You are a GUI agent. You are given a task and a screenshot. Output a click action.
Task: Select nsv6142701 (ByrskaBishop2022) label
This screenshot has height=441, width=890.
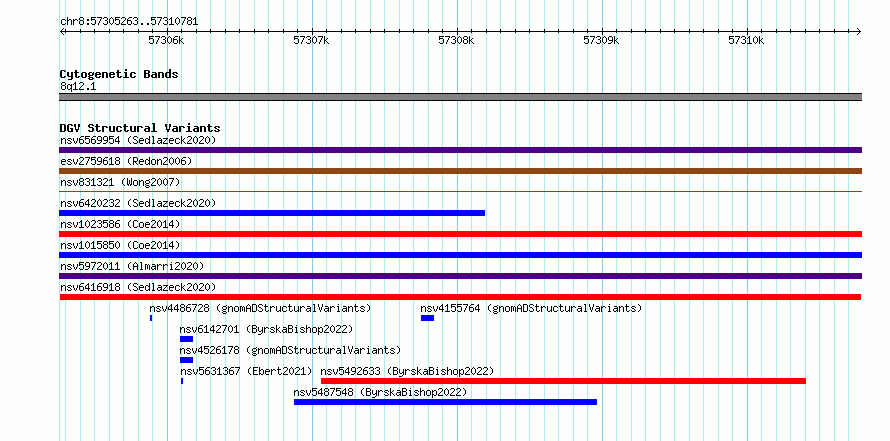coord(266,329)
